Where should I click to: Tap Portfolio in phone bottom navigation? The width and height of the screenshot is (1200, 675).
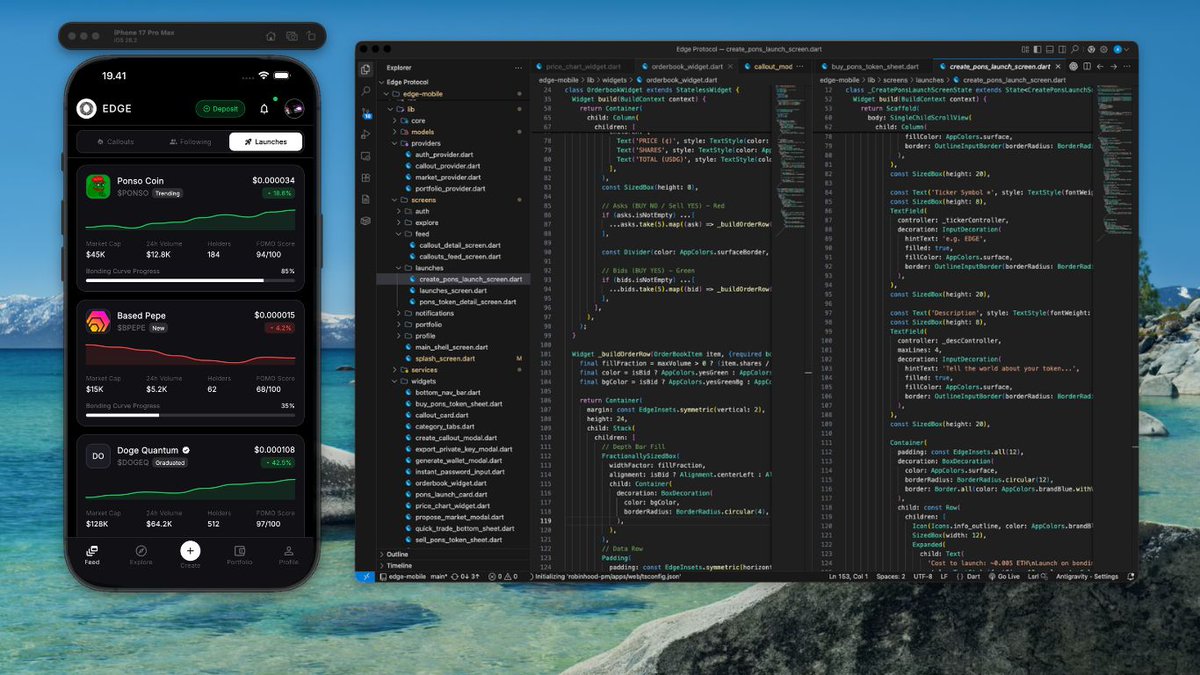[x=239, y=555]
